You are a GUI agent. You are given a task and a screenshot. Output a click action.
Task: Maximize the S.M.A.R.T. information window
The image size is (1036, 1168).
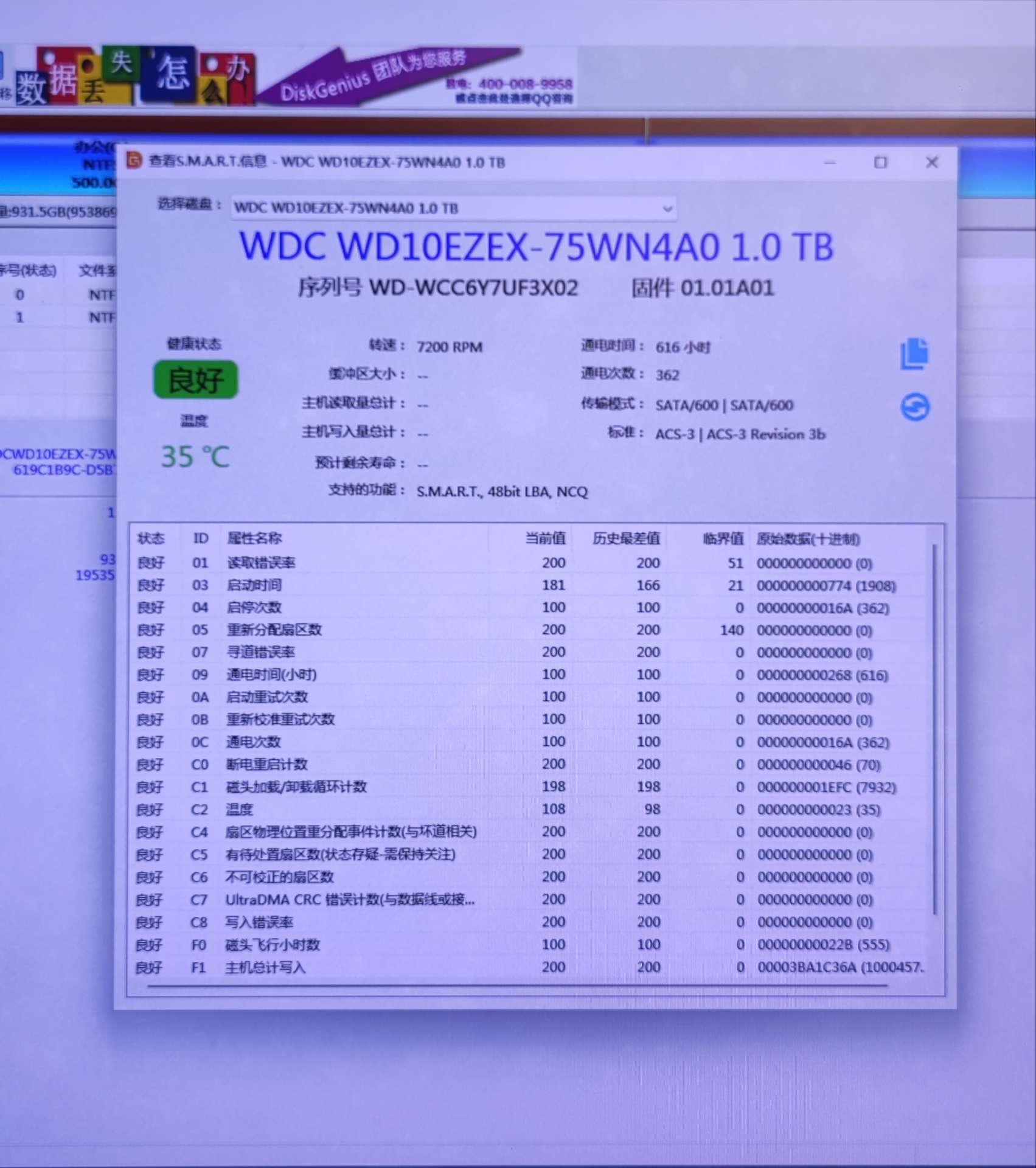880,162
